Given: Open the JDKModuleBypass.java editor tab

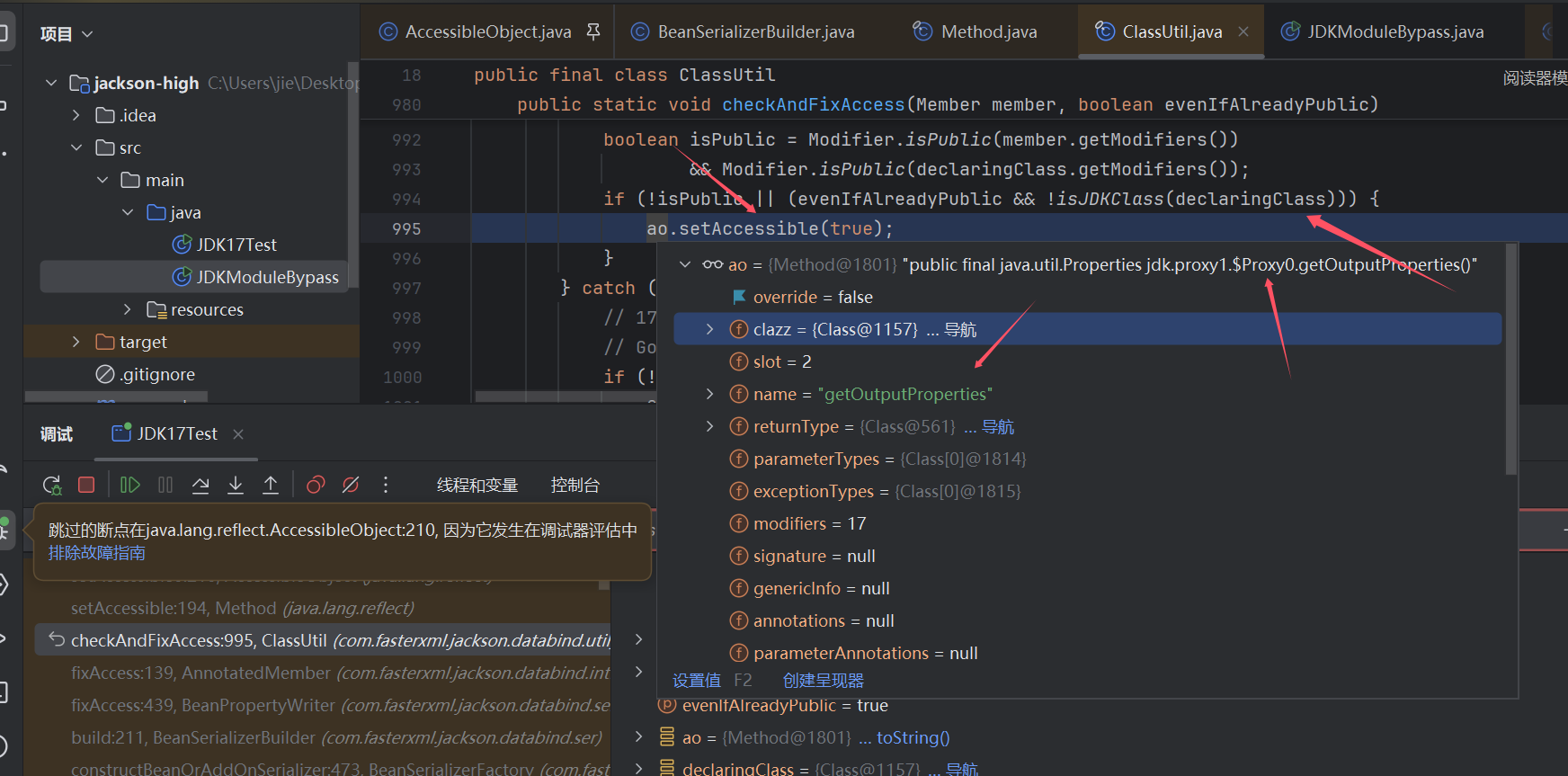Looking at the screenshot, I should point(1395,32).
